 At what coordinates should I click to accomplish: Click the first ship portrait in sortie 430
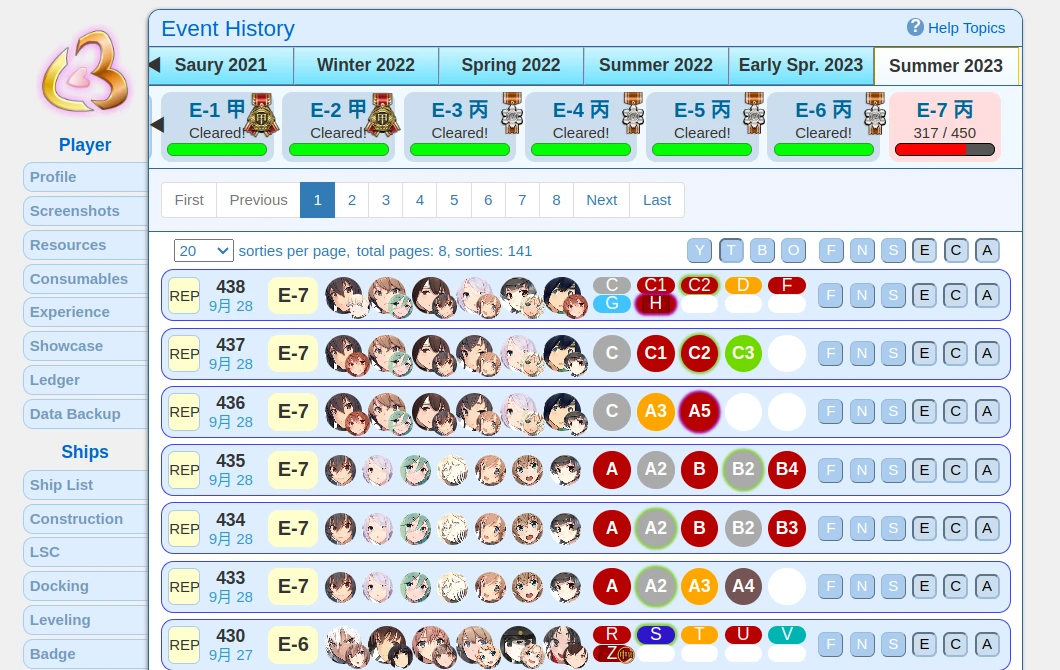[343, 644]
